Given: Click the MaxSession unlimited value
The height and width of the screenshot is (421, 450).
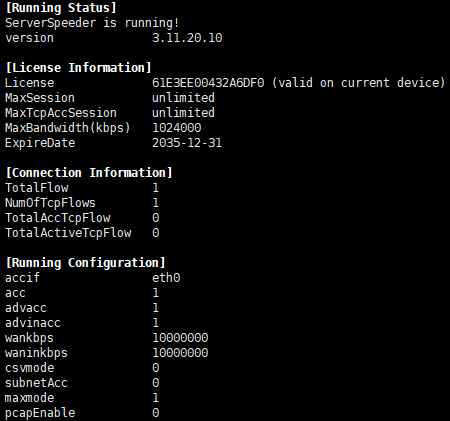Looking at the screenshot, I should tap(183, 98).
